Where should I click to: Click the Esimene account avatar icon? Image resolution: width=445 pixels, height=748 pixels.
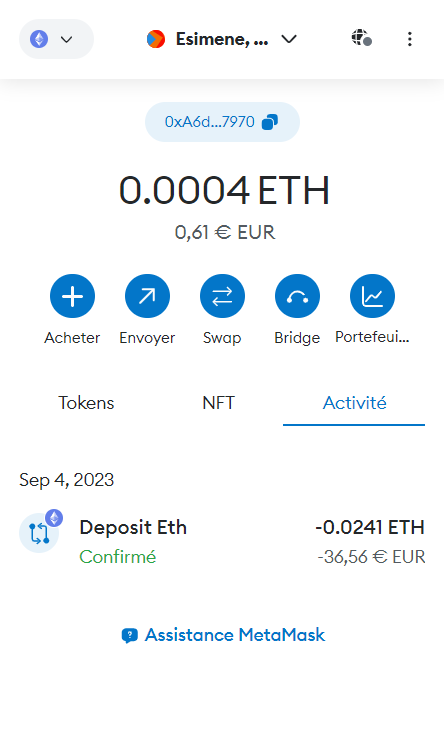(x=156, y=39)
